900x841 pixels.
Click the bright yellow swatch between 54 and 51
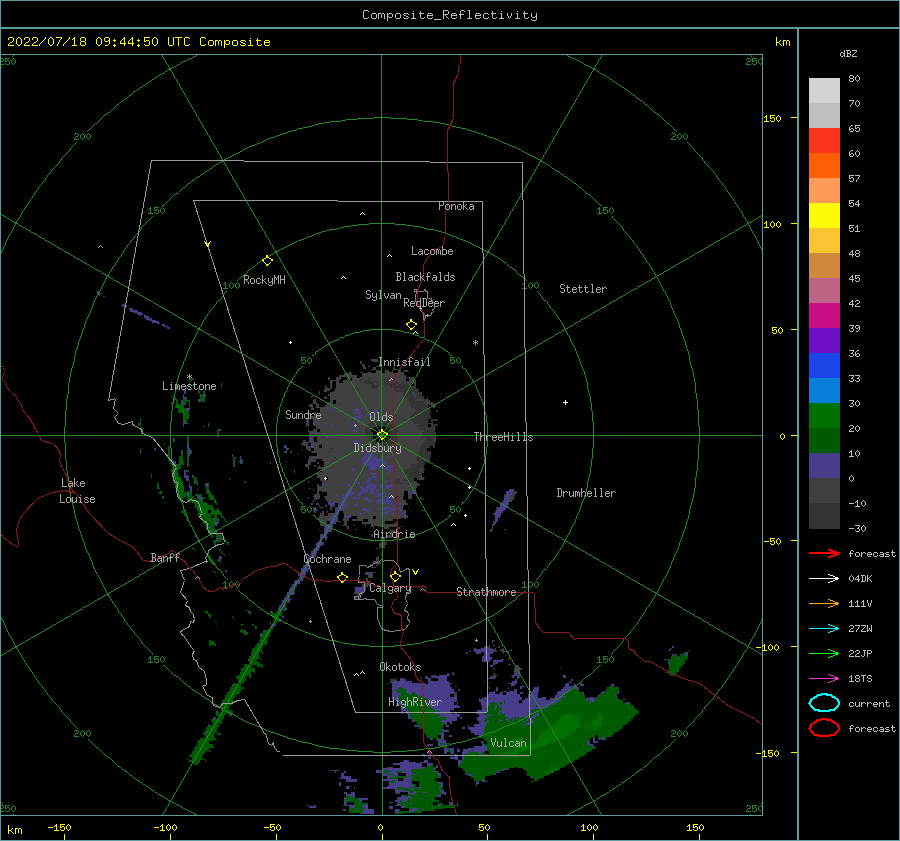[824, 216]
